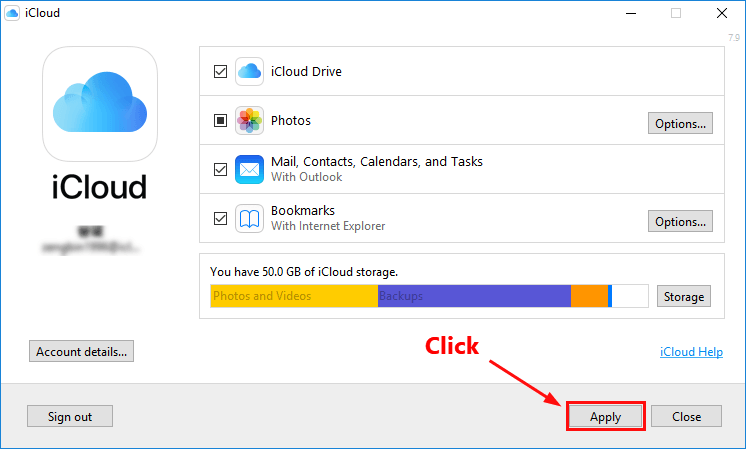Close the iCloud window from title bar
Image resolution: width=746 pixels, height=449 pixels.
(x=720, y=13)
